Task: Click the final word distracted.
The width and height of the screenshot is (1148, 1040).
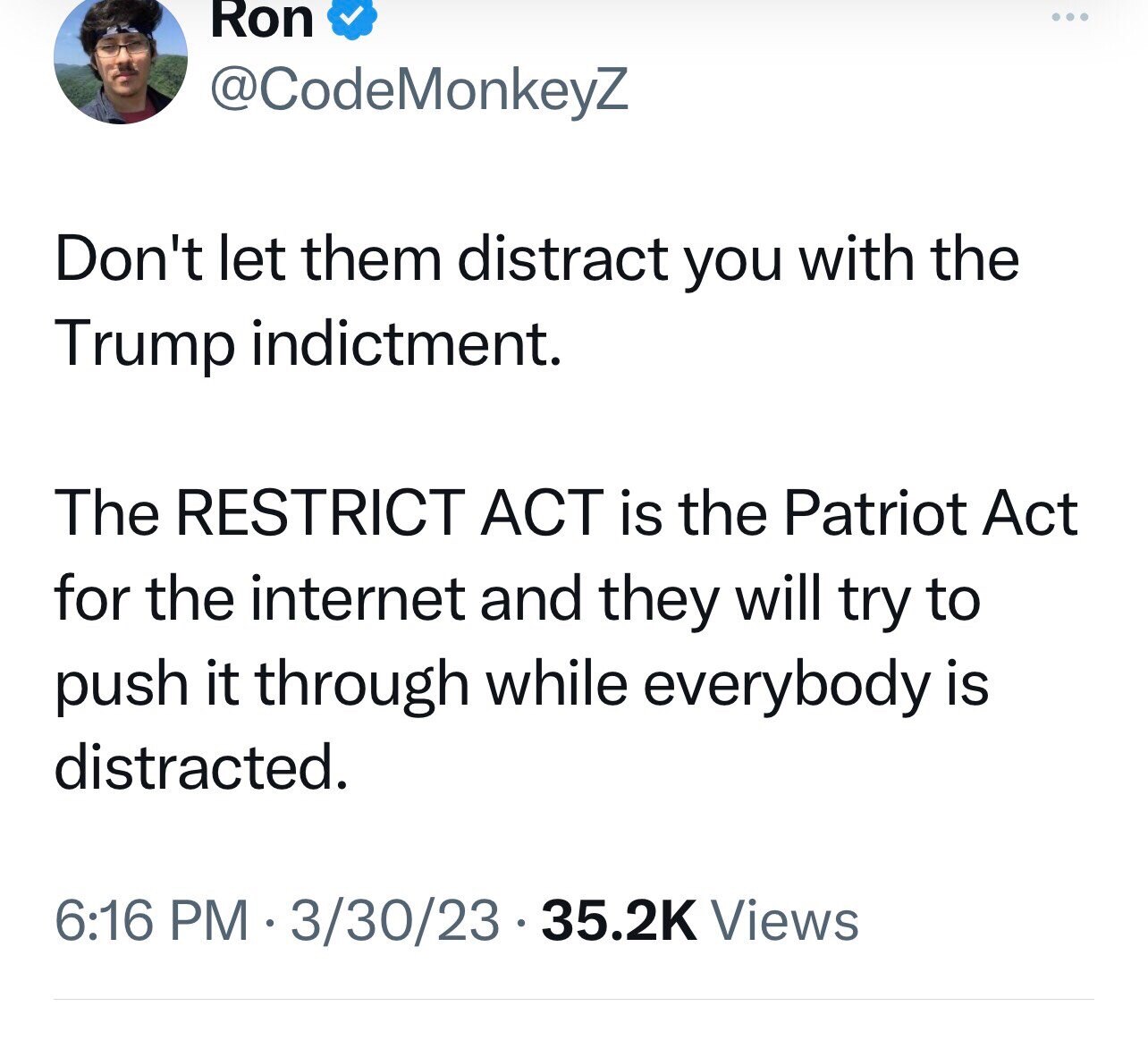Action: (x=199, y=767)
